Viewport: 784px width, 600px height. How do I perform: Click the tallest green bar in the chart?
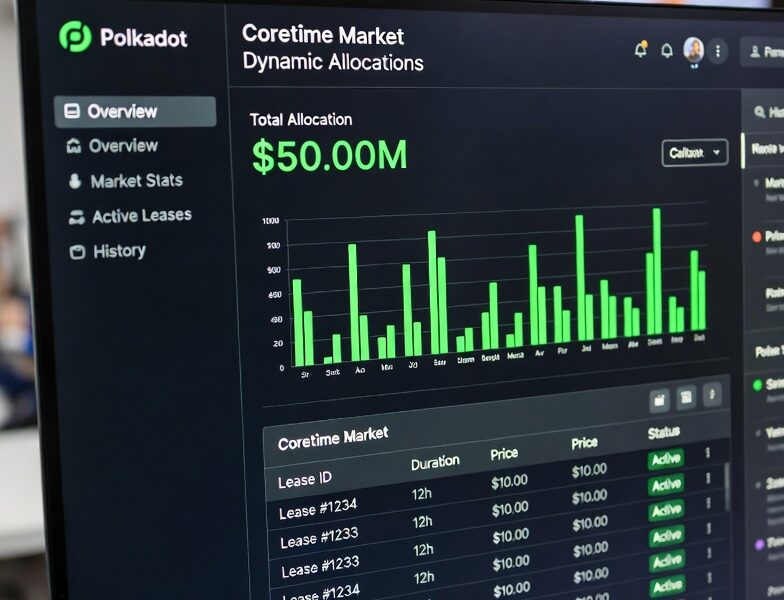tap(656, 271)
